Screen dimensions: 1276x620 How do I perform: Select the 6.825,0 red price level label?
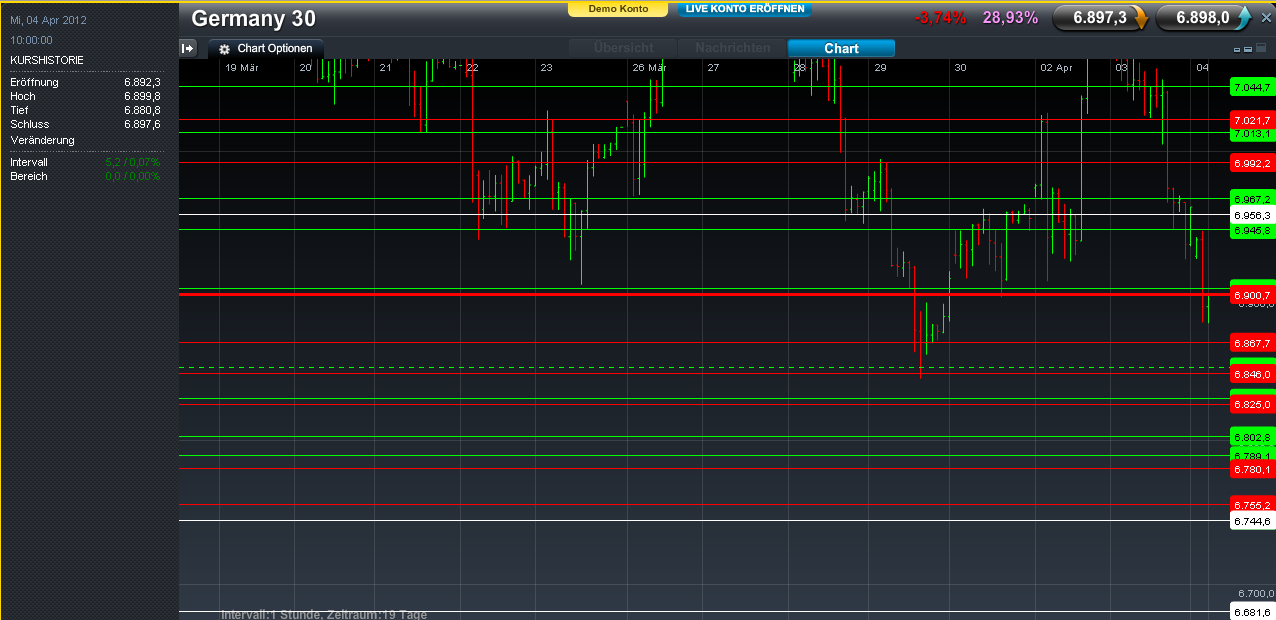pos(1252,404)
